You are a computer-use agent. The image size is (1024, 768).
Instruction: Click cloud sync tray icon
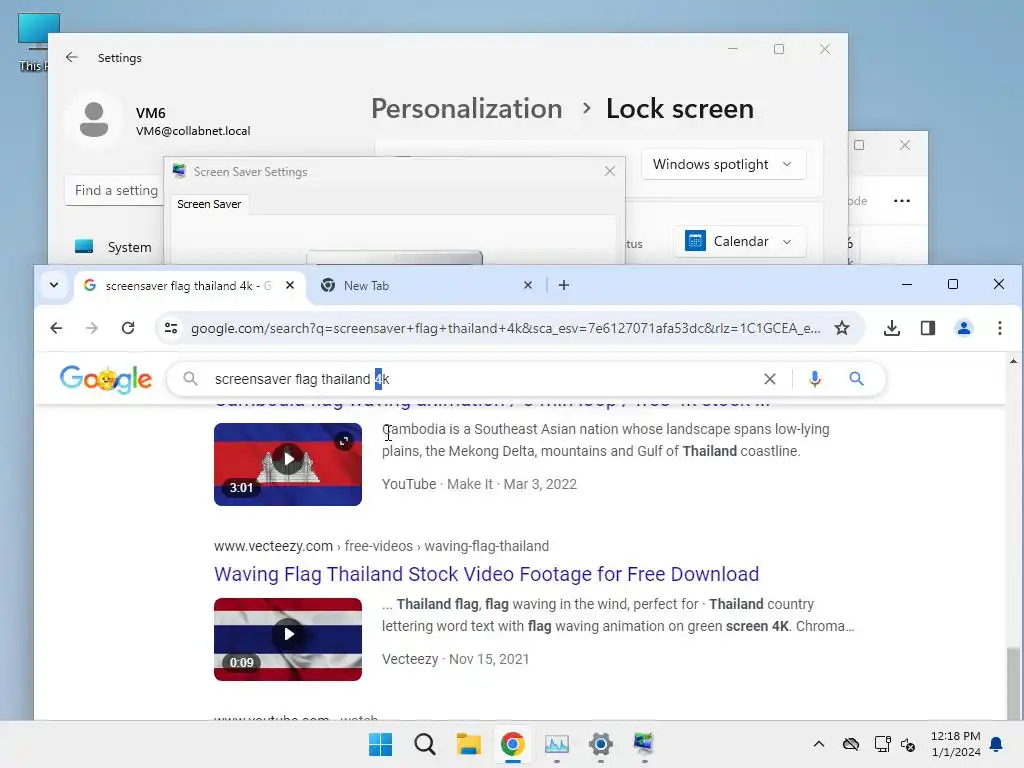pos(850,744)
